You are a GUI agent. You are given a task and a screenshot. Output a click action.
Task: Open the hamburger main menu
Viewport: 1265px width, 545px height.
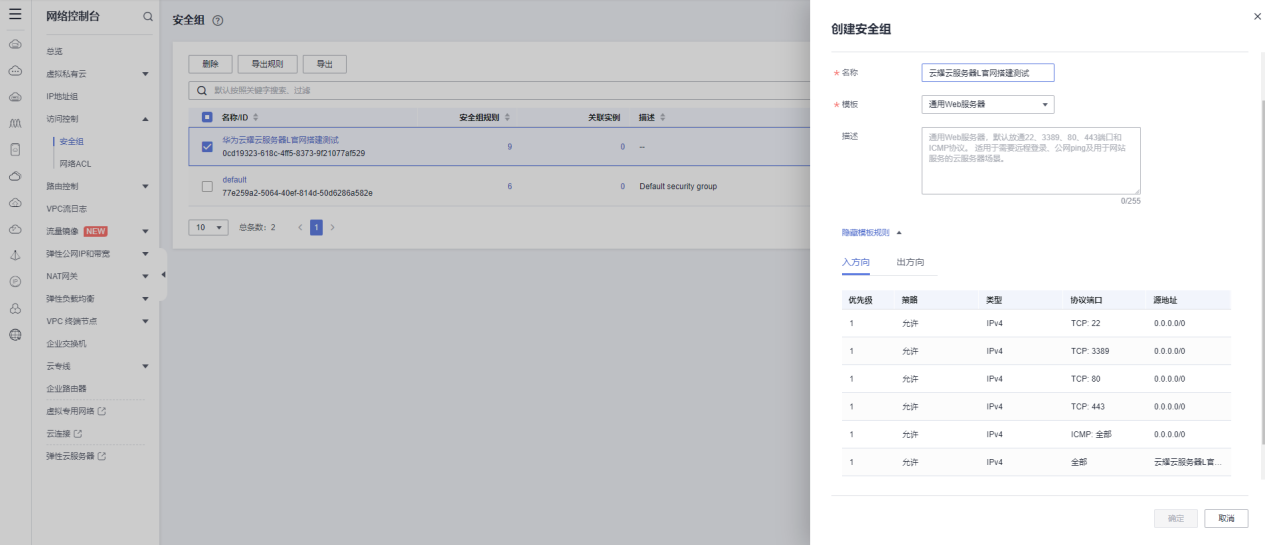pos(15,15)
